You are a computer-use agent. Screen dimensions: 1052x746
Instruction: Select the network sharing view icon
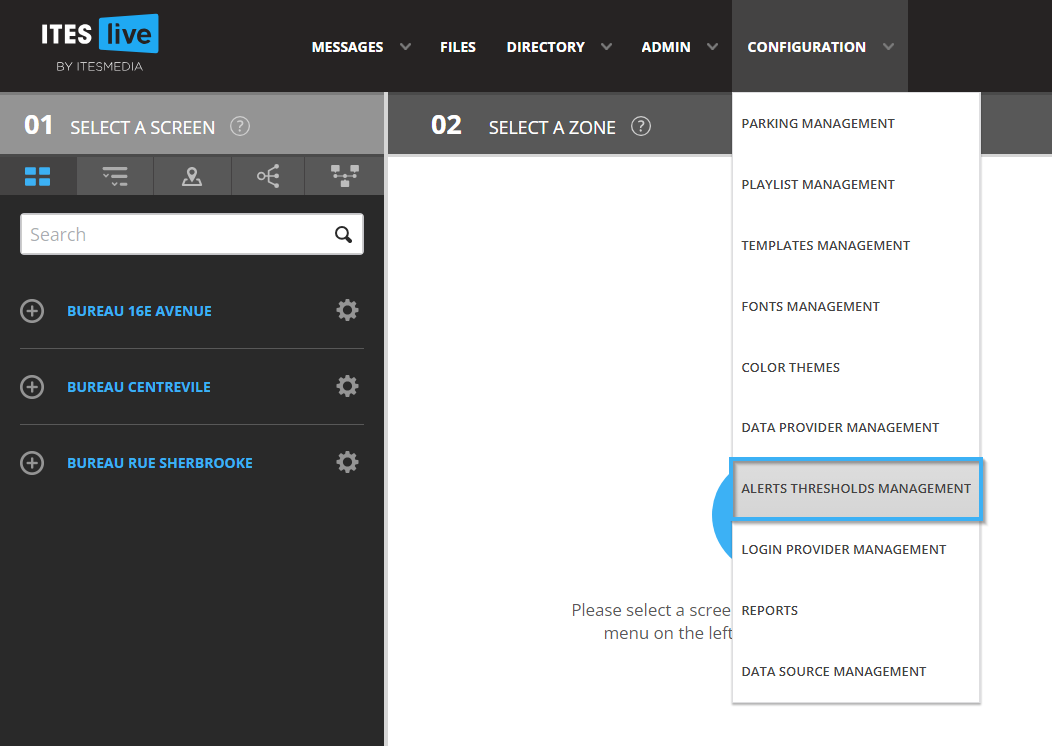coord(268,176)
